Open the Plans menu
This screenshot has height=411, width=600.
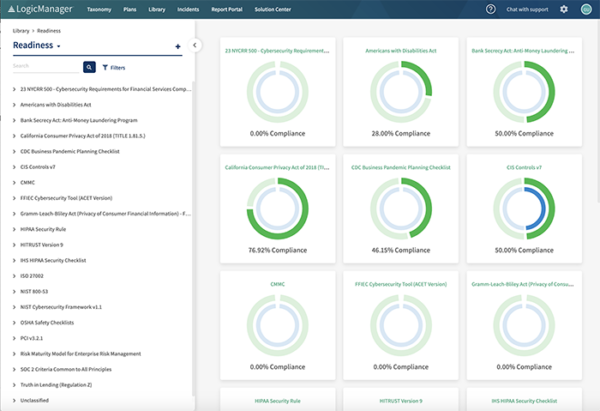130,9
